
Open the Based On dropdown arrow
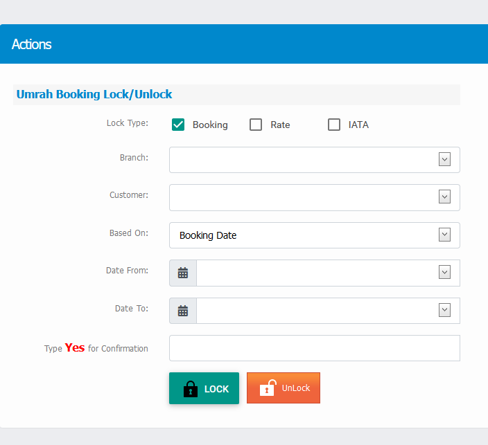pos(445,235)
